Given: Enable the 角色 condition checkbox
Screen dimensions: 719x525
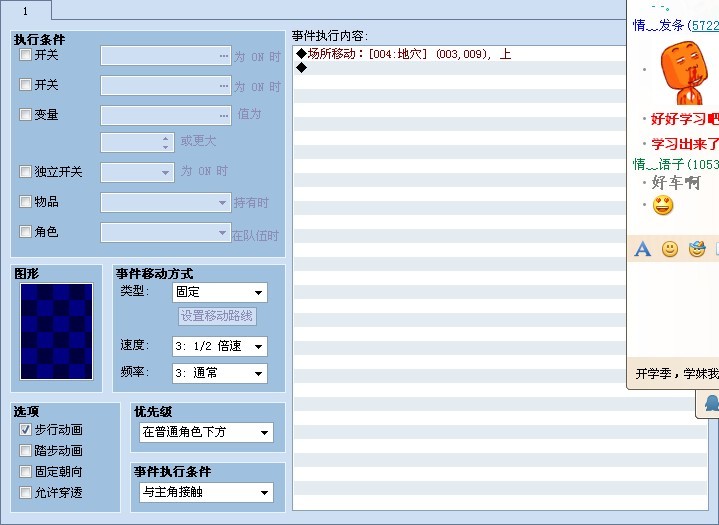Looking at the screenshot, I should pyautogui.click(x=25, y=232).
